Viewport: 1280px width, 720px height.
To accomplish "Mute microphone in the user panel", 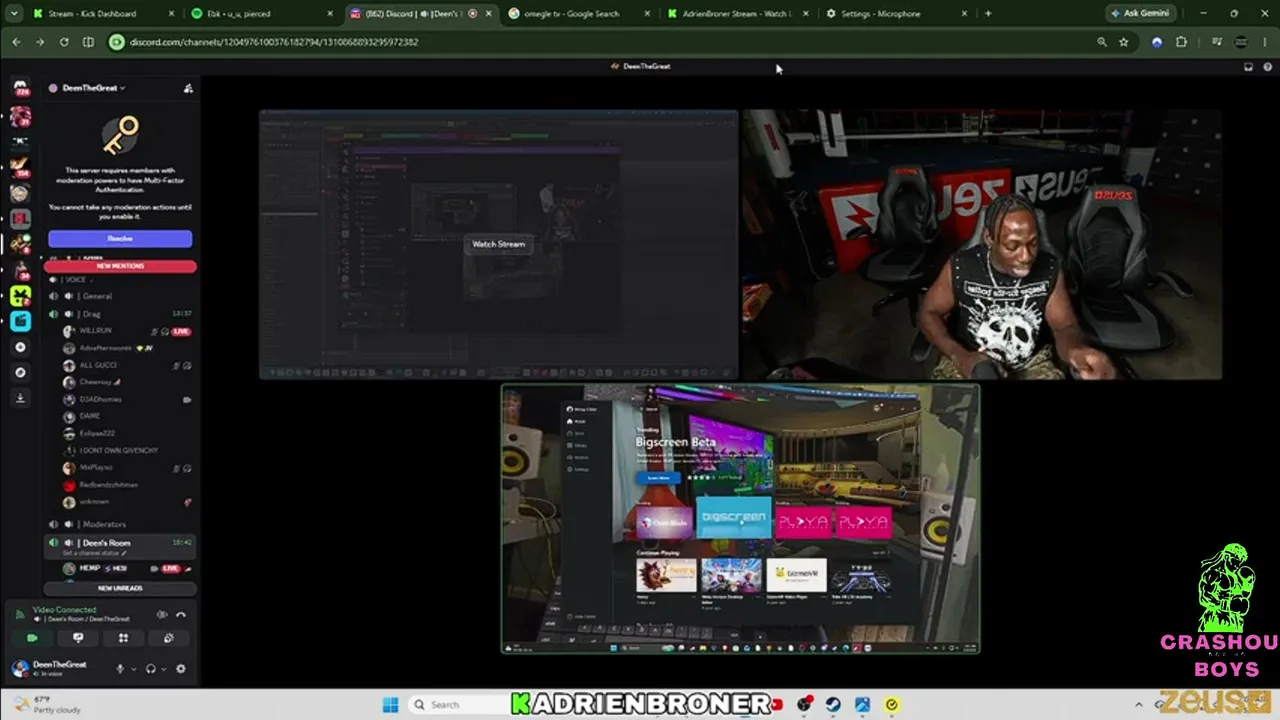I will coord(120,669).
